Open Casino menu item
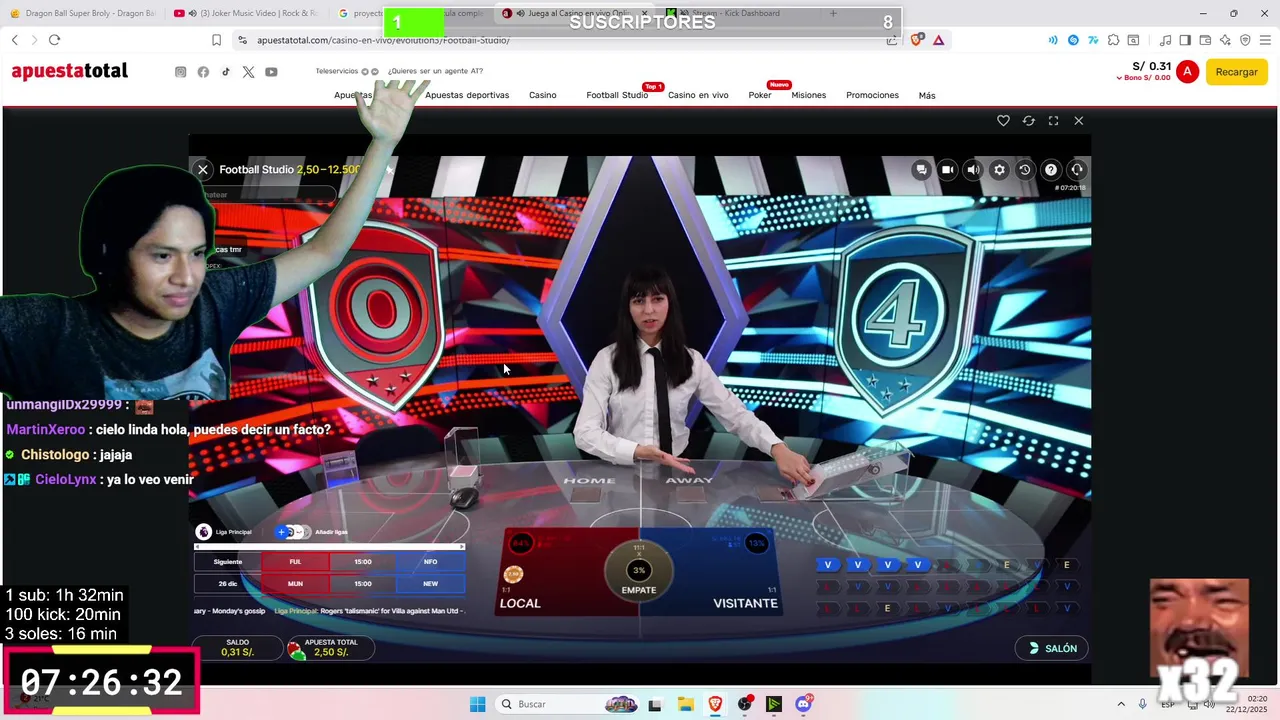1280x720 pixels. (543, 95)
